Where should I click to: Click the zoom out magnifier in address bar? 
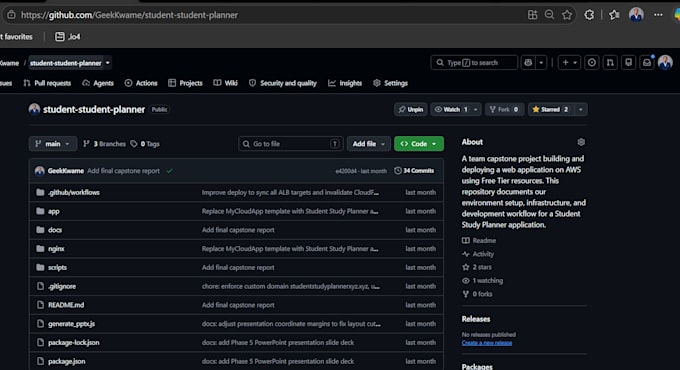pos(549,15)
